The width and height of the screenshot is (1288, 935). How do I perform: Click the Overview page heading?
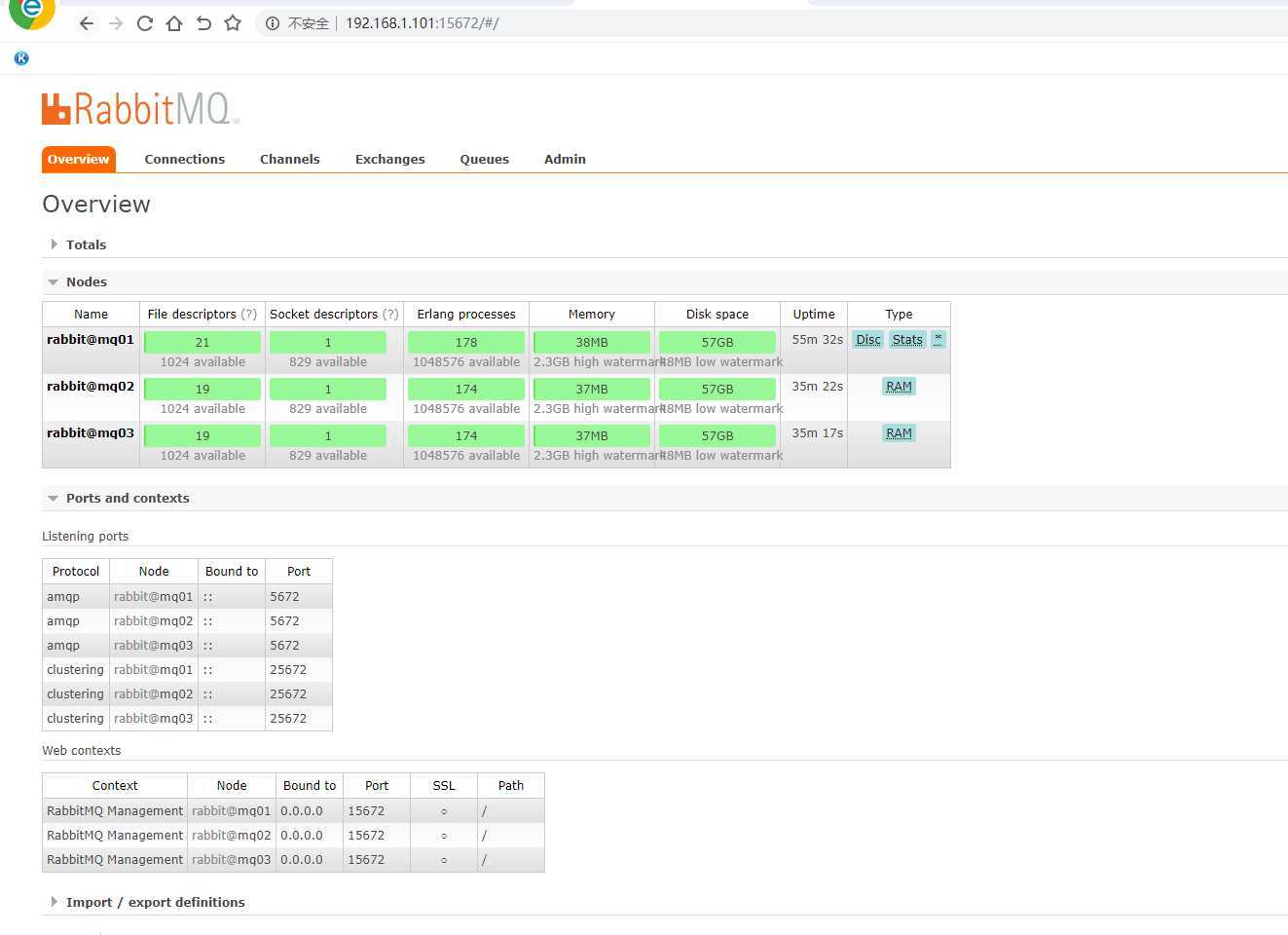[x=96, y=204]
